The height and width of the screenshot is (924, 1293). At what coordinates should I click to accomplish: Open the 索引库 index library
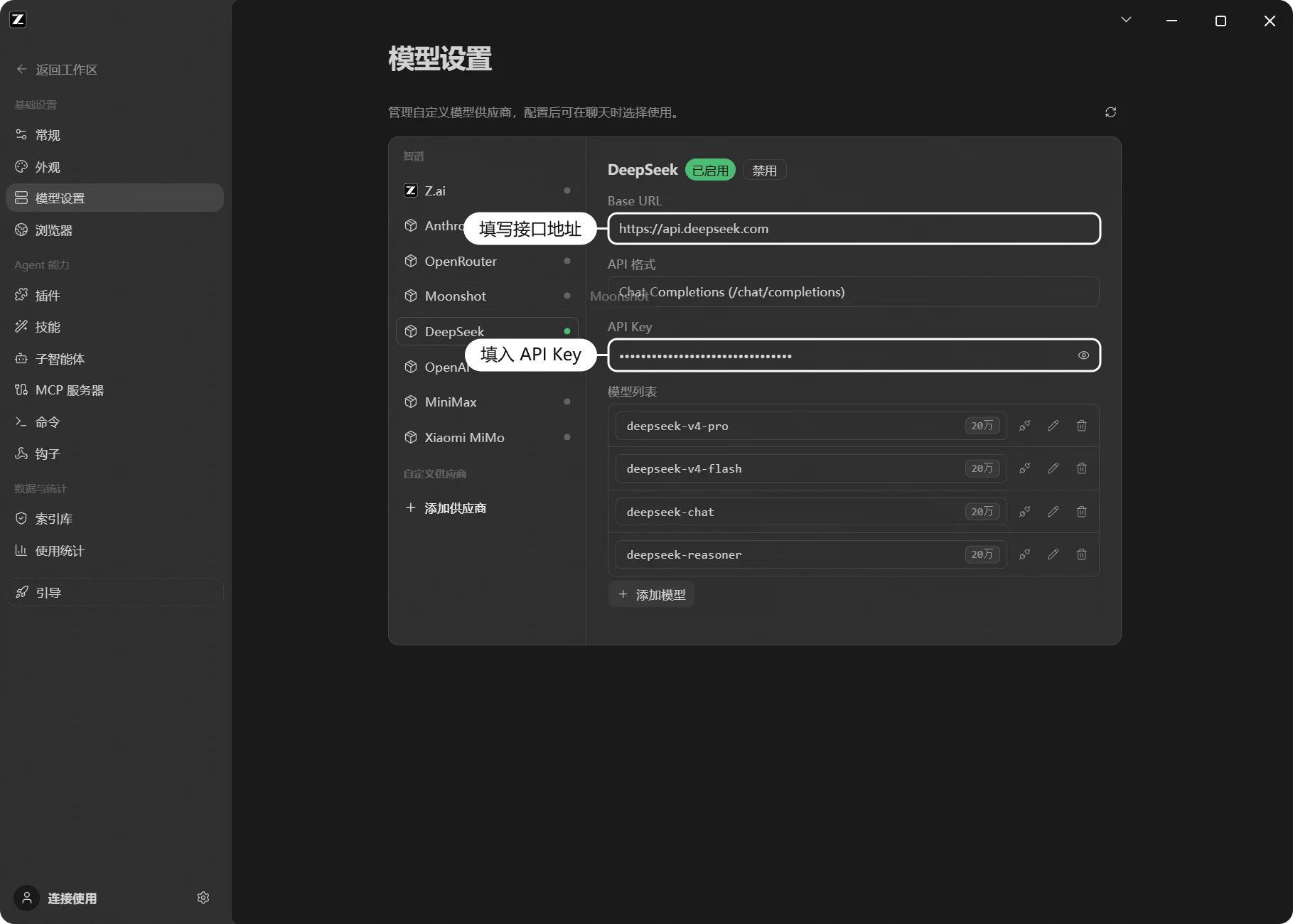tap(114, 519)
